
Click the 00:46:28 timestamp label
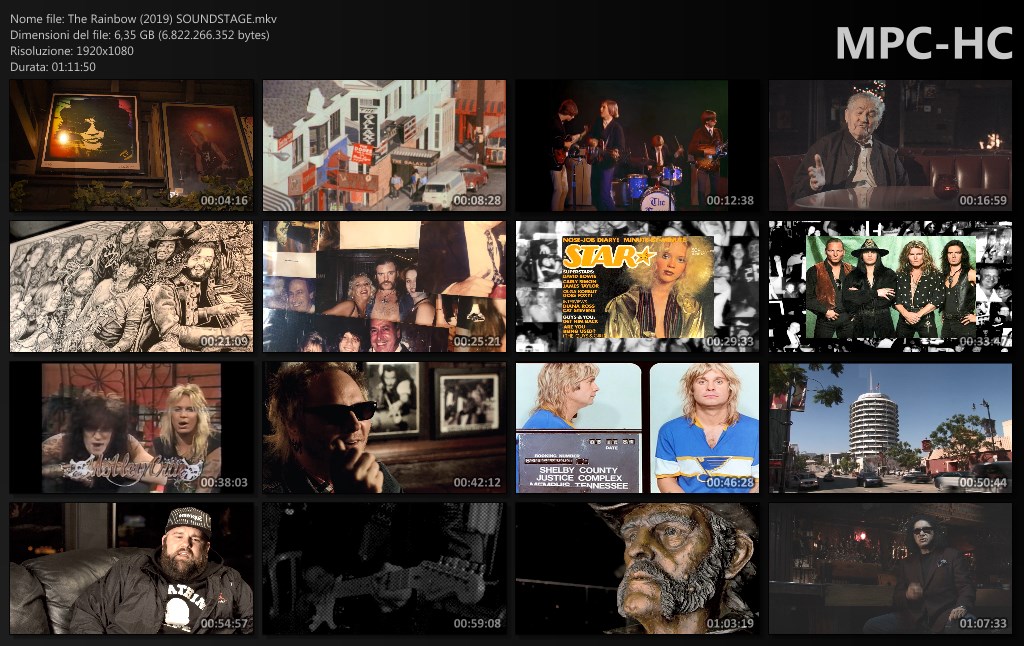pyautogui.click(x=729, y=483)
